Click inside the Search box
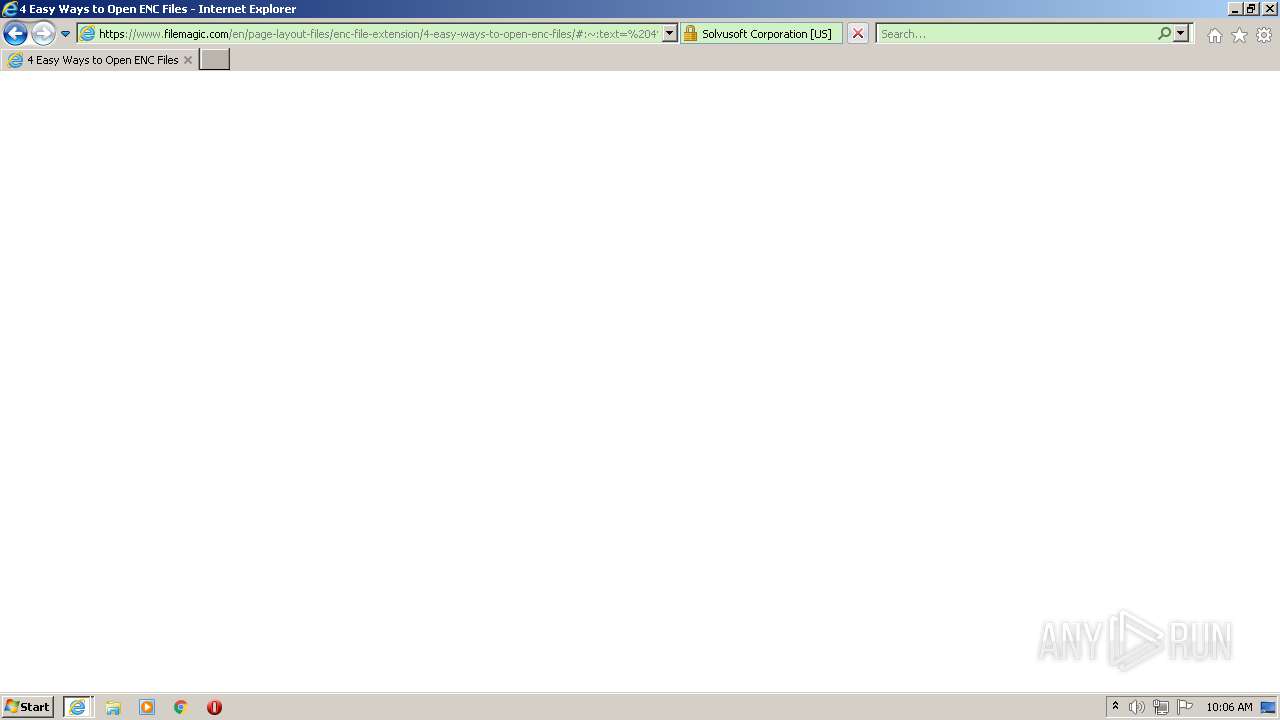Viewport: 1280px width, 720px height. (1015, 34)
